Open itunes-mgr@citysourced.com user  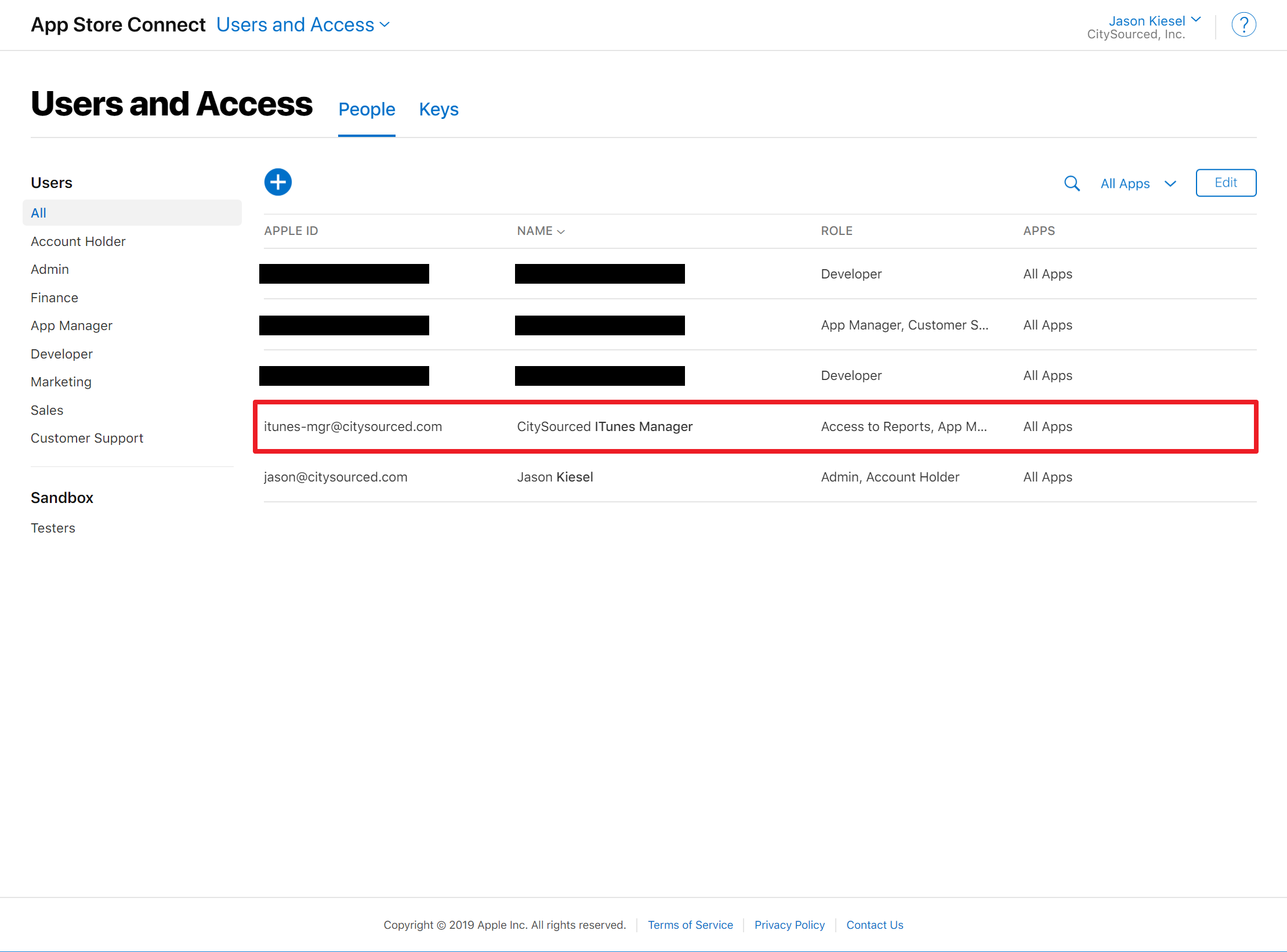point(353,426)
